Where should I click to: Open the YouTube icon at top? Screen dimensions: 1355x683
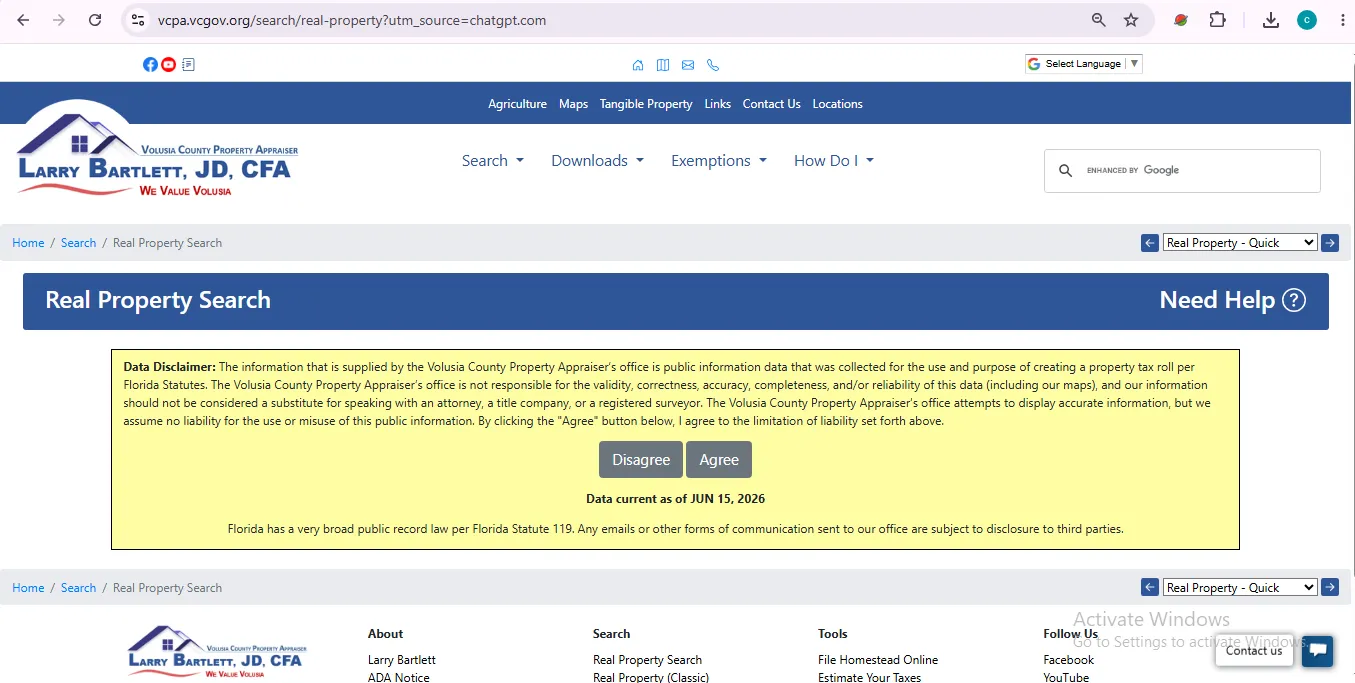pyautogui.click(x=169, y=64)
